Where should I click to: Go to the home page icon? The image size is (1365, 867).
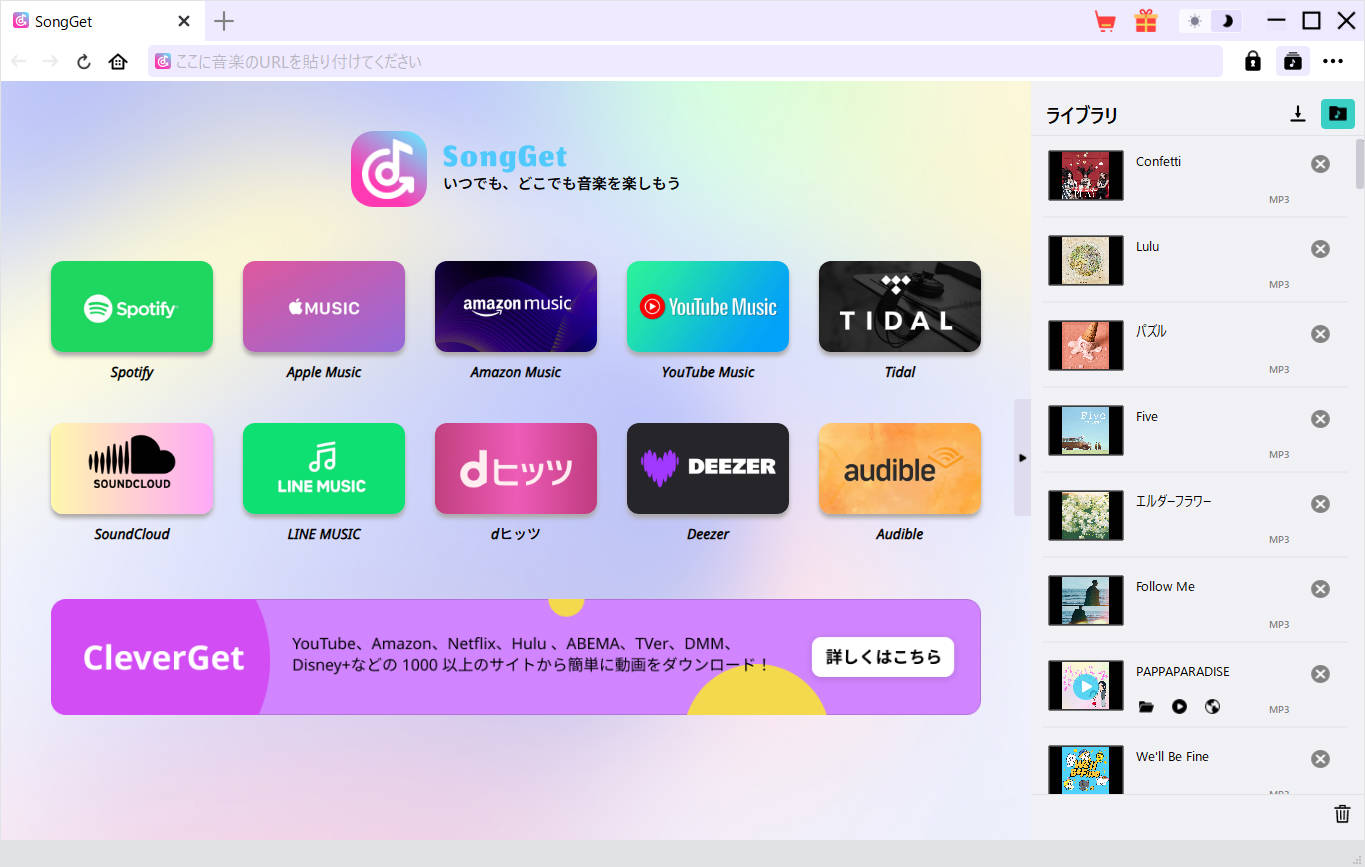tap(118, 62)
